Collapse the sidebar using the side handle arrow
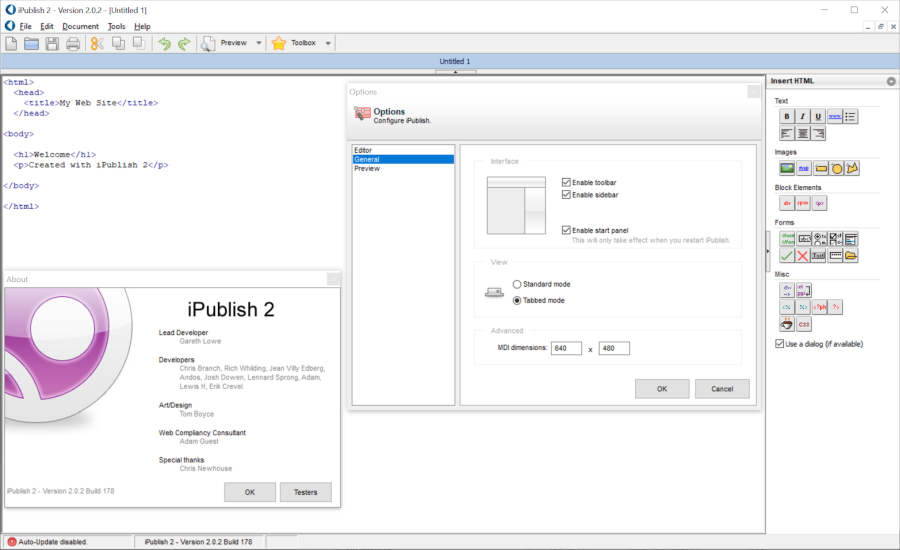900x550 pixels. tap(768, 251)
